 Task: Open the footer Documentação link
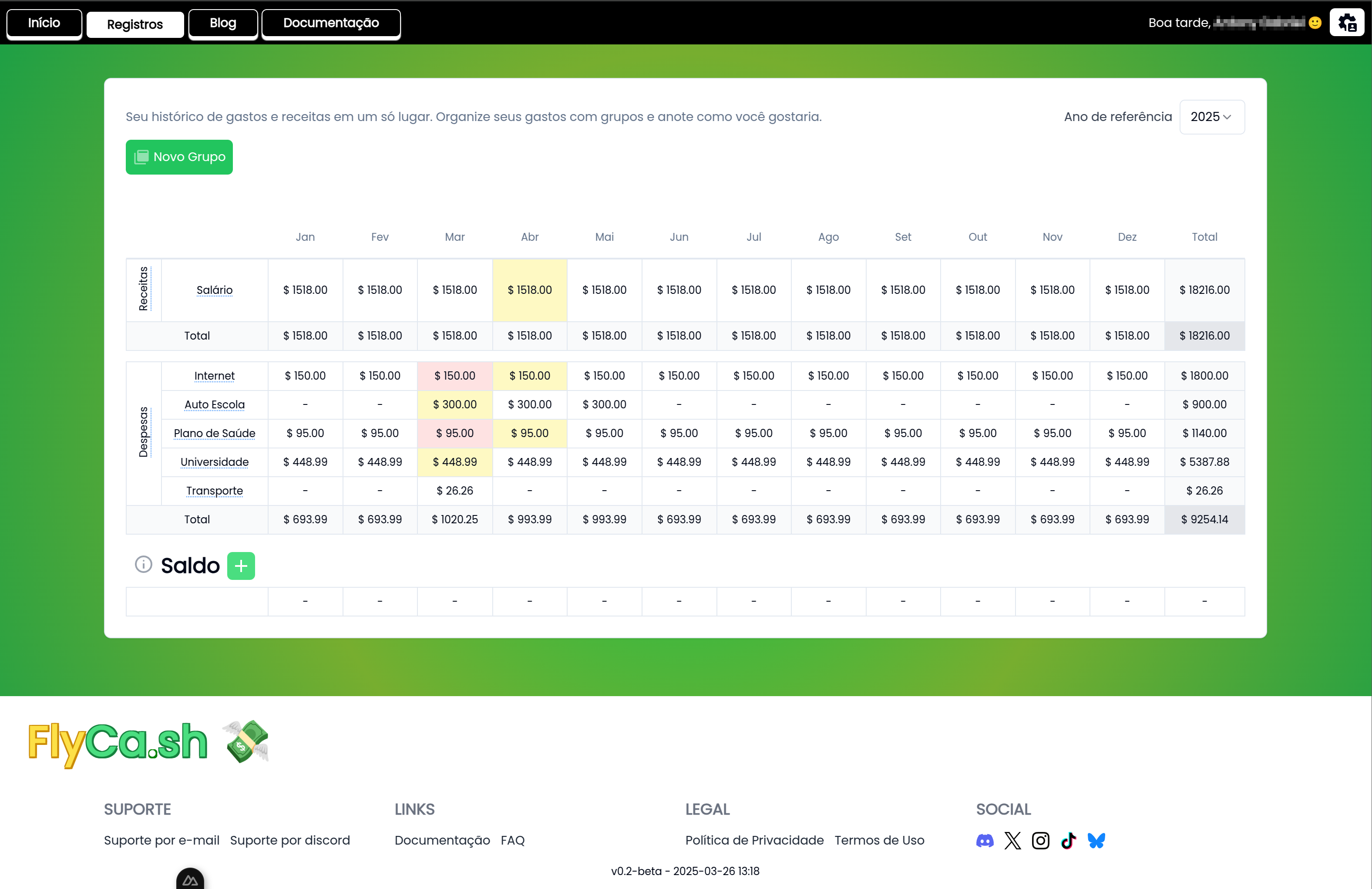[442, 841]
